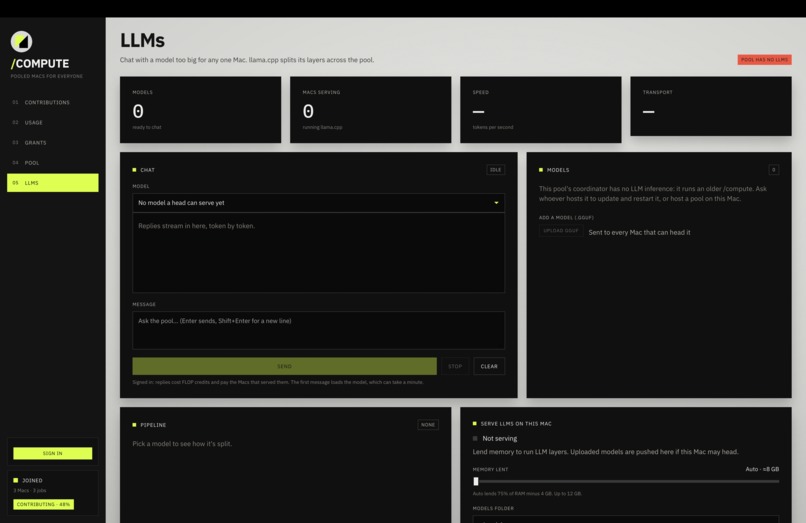
Task: Click the "LLMs" page title
Action: coord(142,41)
